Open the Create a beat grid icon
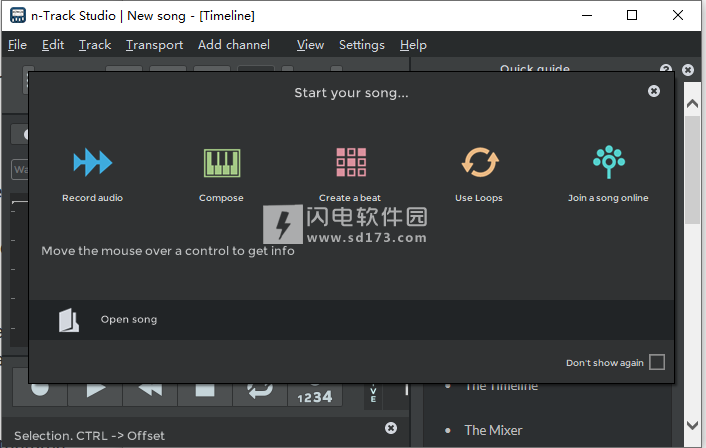 (x=351, y=162)
